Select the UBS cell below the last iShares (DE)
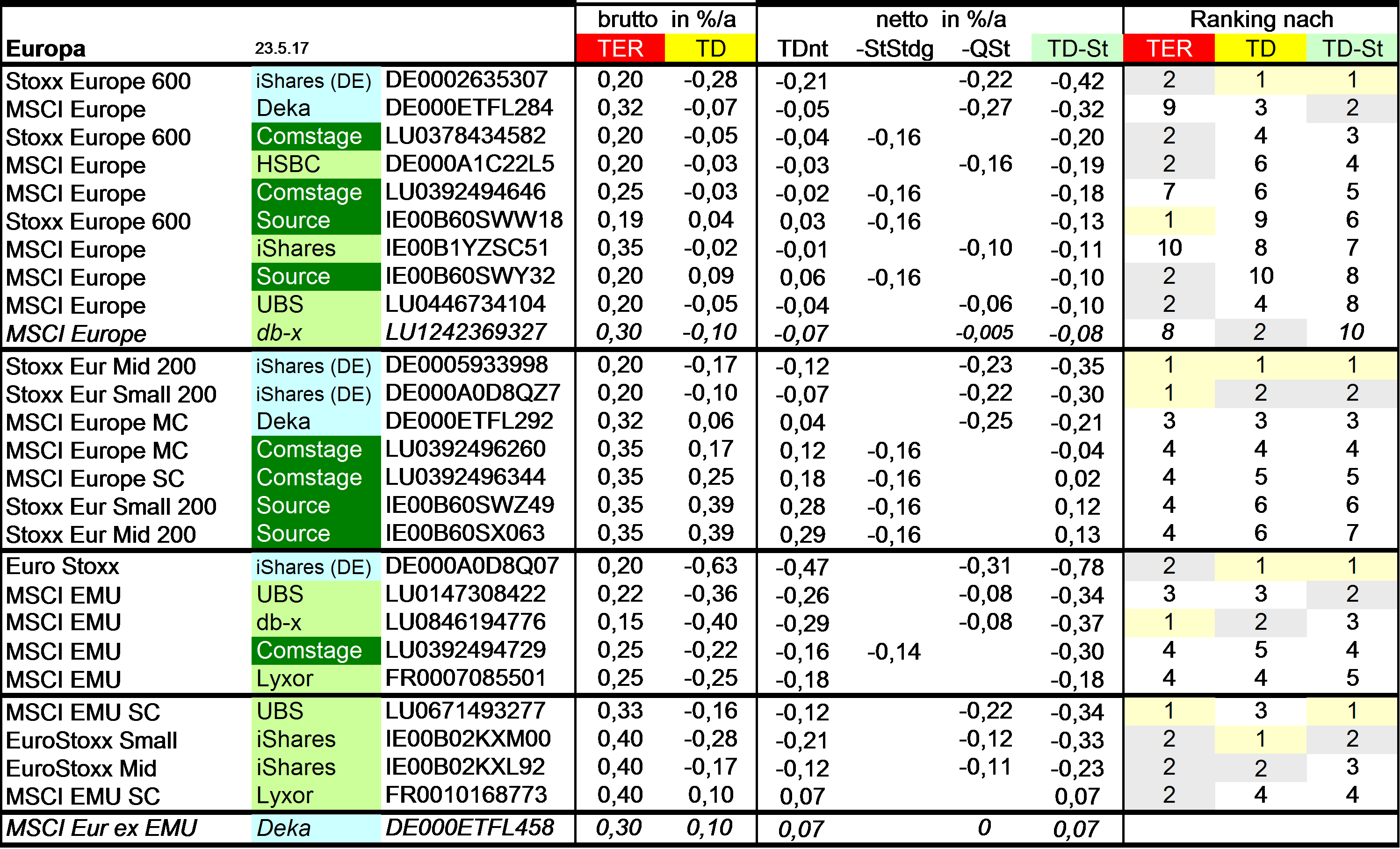This screenshot has width=1400, height=849. coord(316,595)
